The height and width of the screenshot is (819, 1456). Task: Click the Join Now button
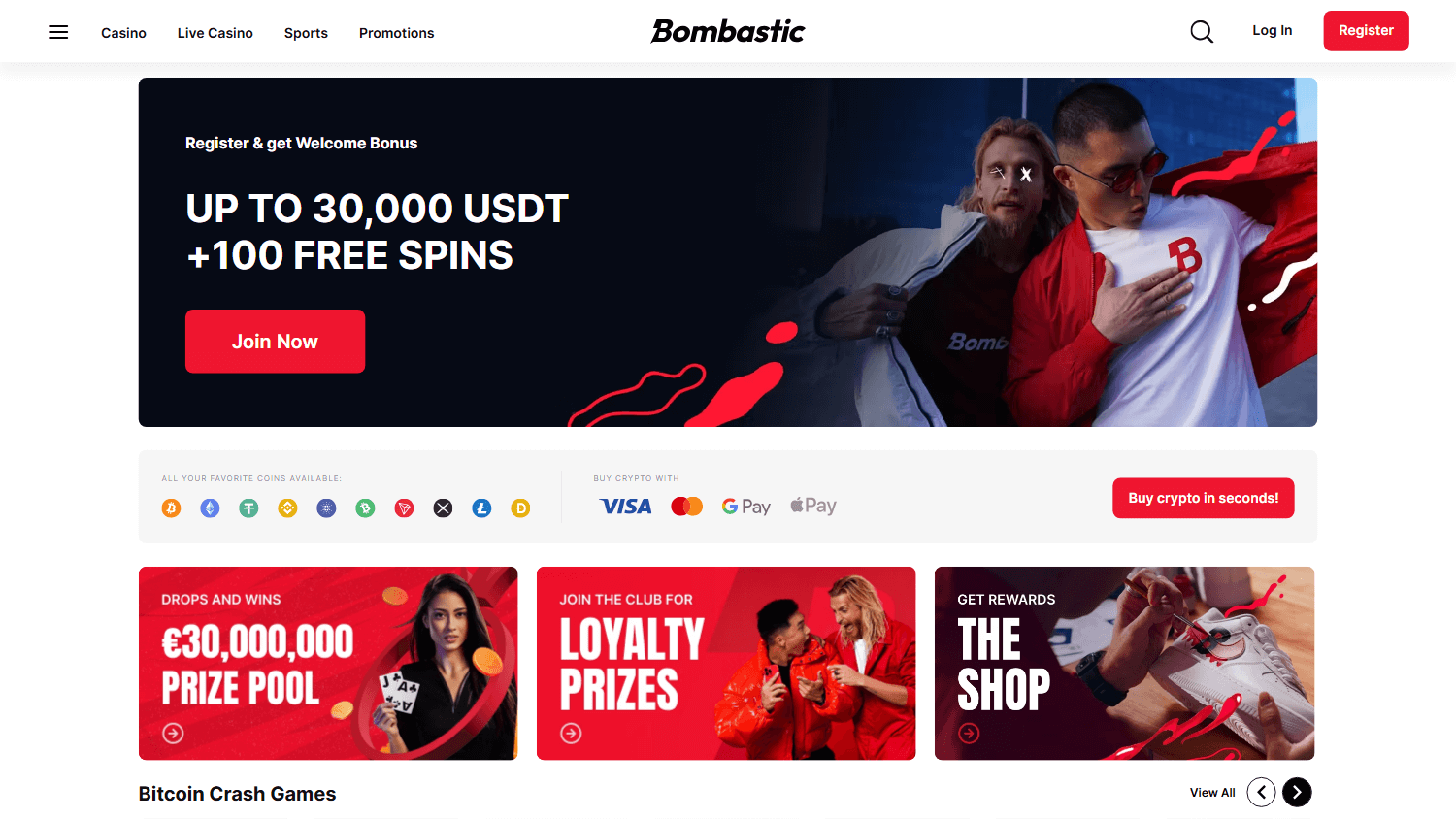(275, 342)
